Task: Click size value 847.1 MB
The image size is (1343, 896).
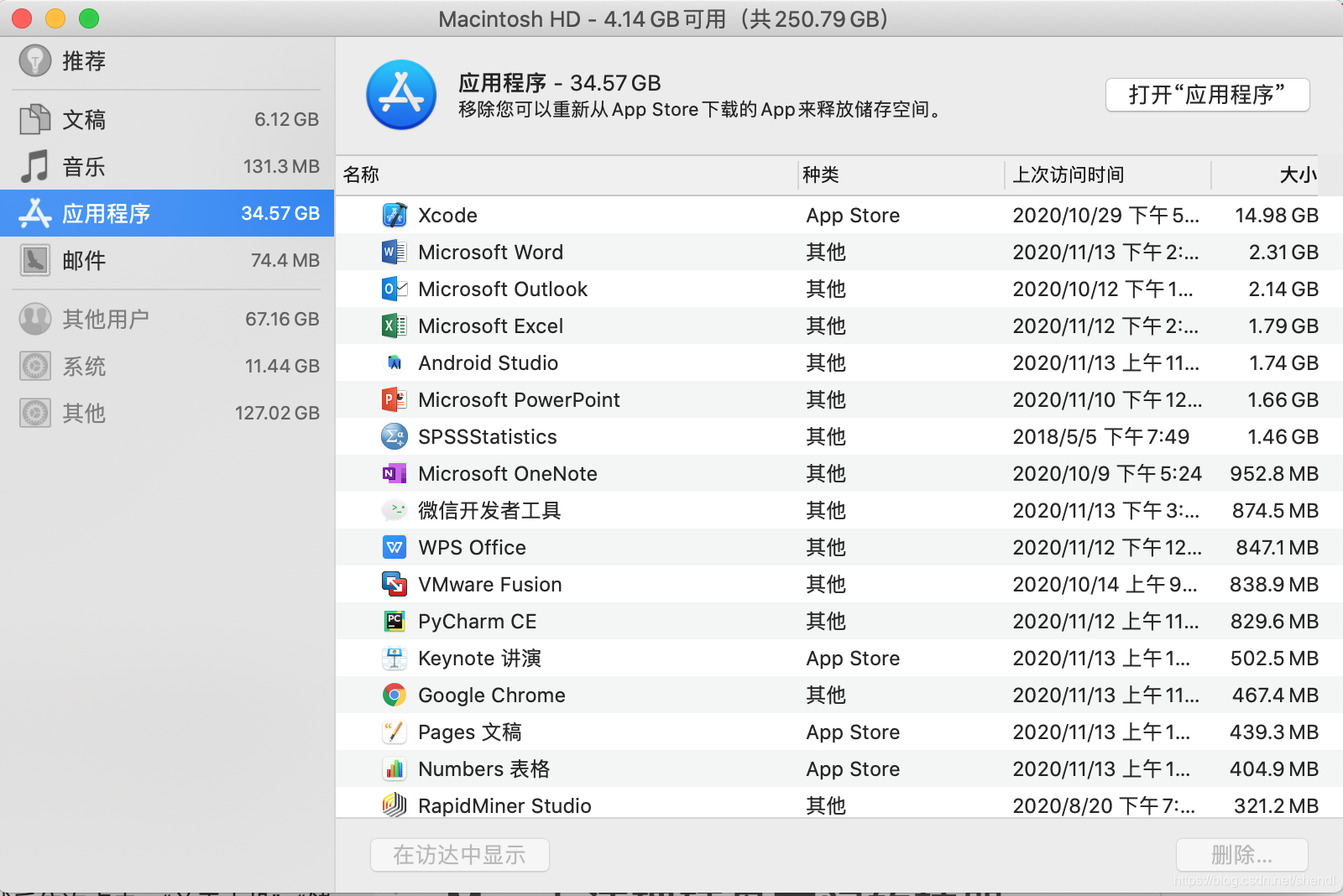Action: [x=1277, y=548]
